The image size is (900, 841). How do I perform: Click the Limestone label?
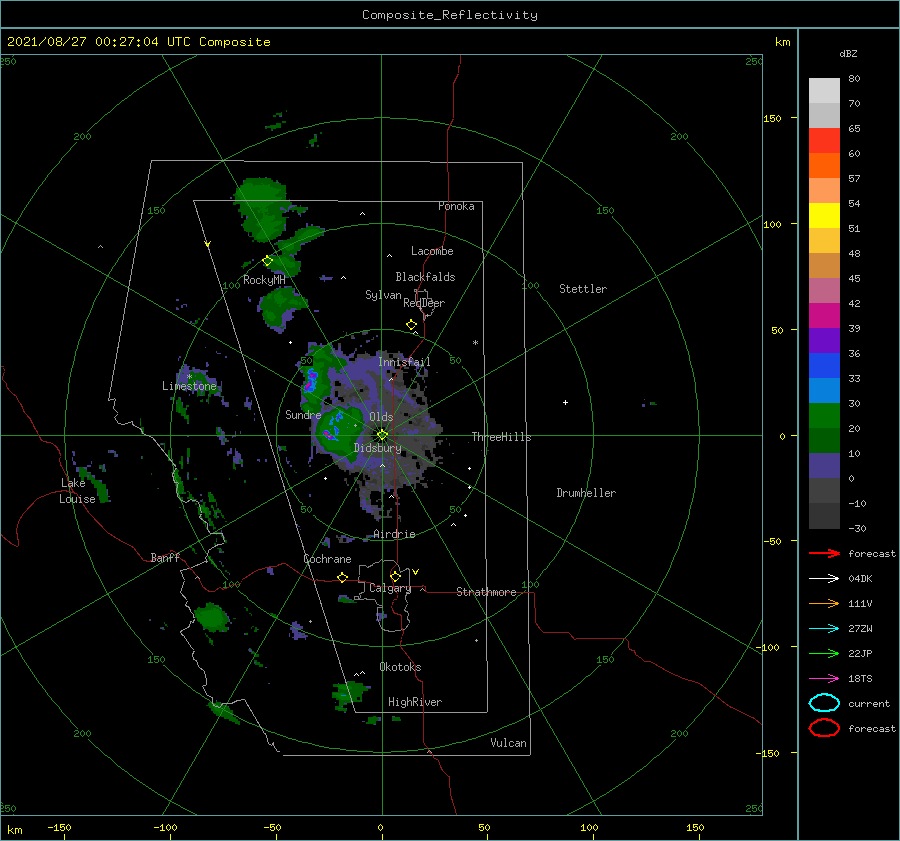click(x=189, y=386)
